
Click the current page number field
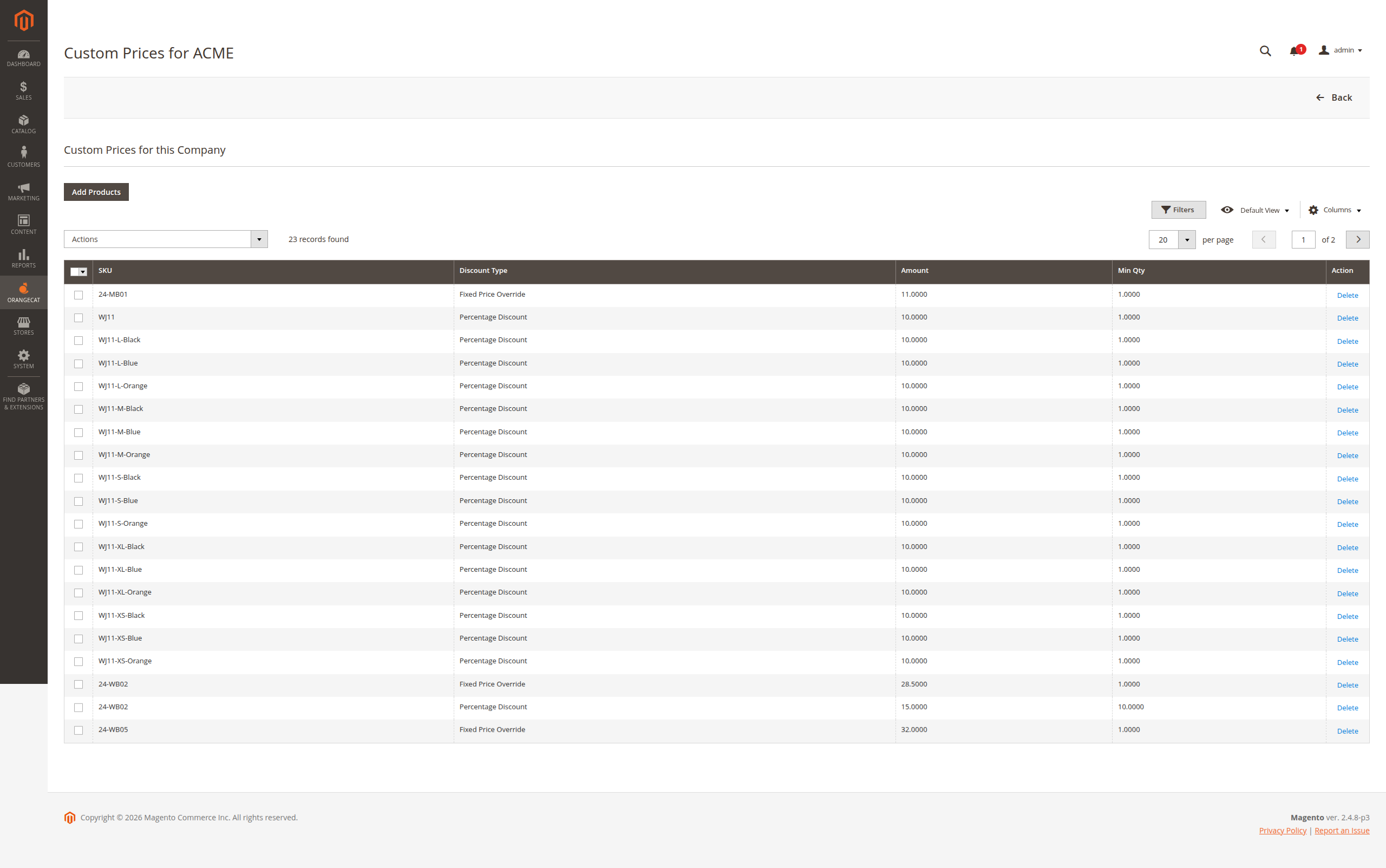(x=1303, y=240)
